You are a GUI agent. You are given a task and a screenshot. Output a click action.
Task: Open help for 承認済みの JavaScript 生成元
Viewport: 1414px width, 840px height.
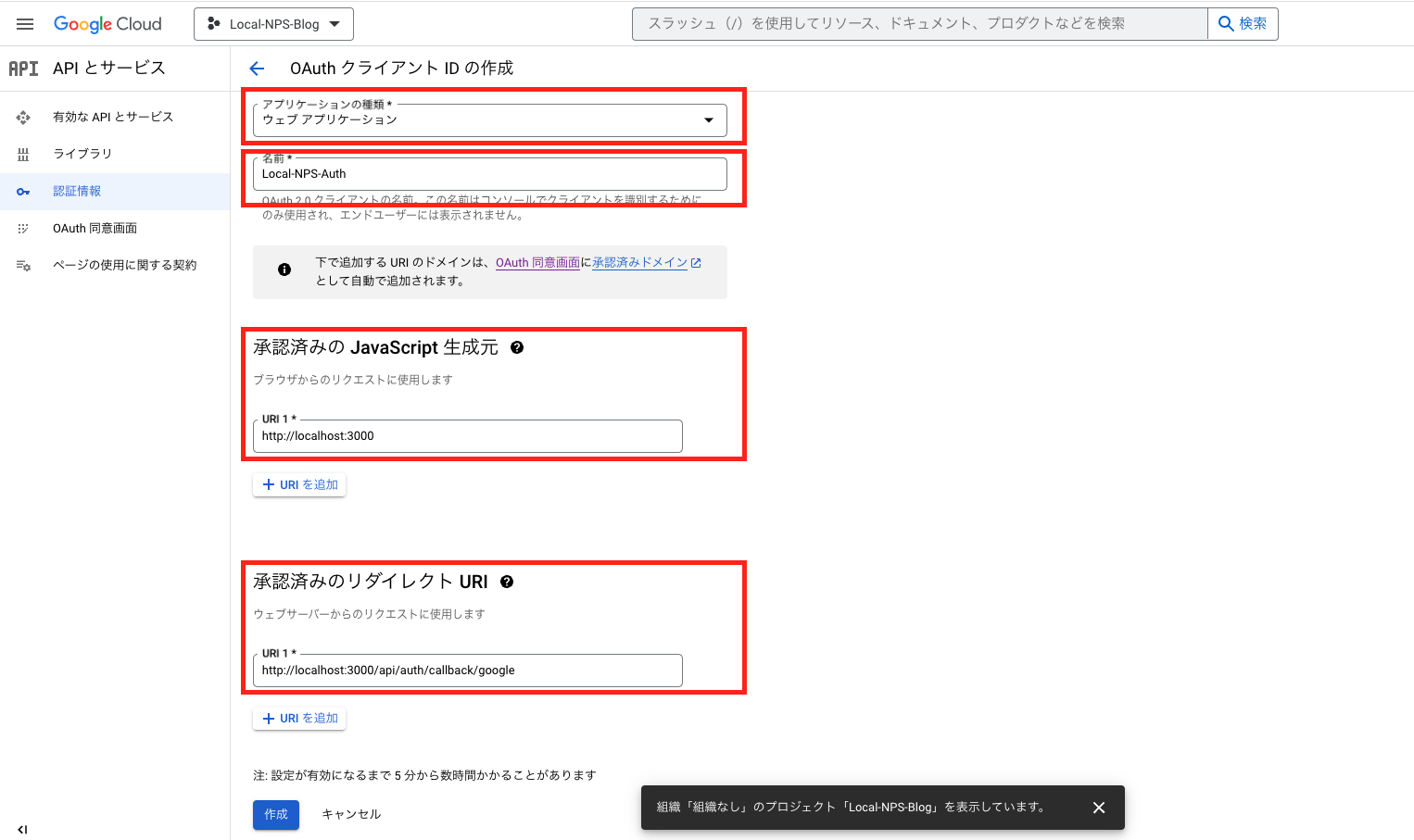[x=518, y=347]
